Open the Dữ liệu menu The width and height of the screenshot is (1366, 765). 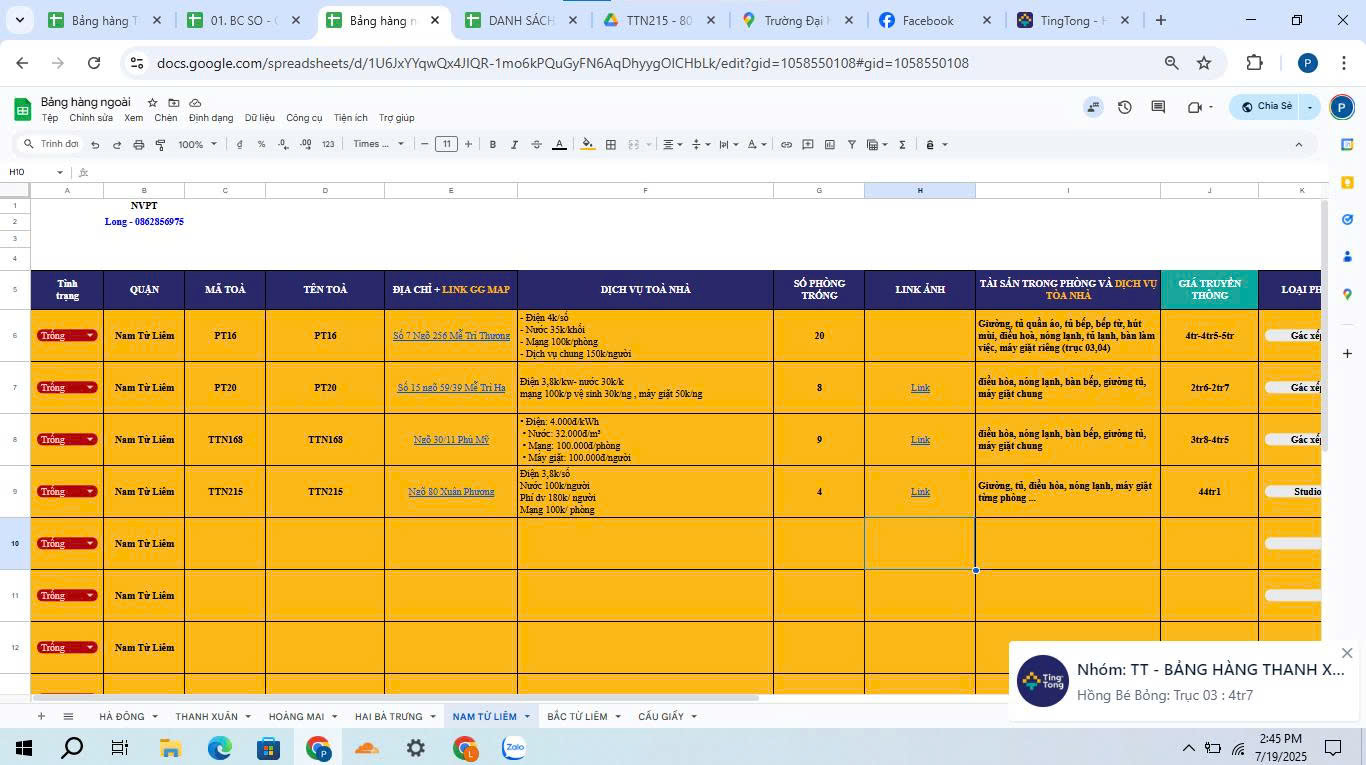[x=259, y=118]
